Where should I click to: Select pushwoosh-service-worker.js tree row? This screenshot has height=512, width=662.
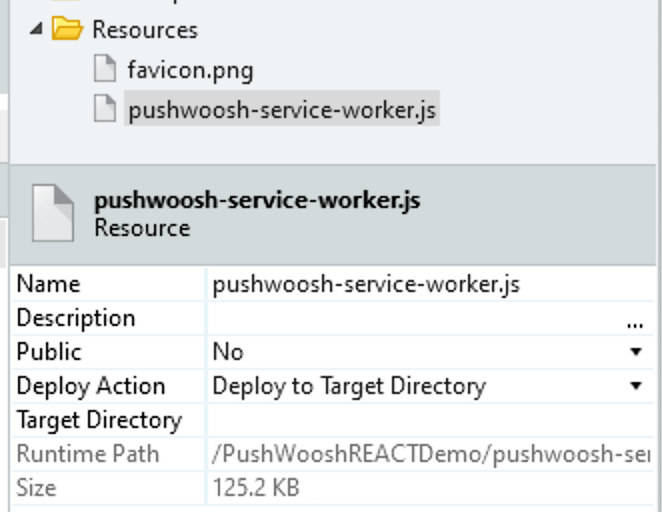pyautogui.click(x=282, y=108)
